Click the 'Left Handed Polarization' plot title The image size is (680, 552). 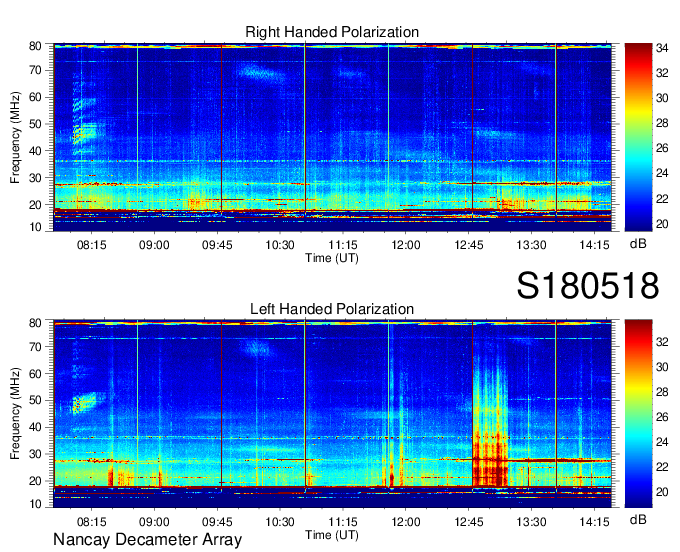(332, 309)
